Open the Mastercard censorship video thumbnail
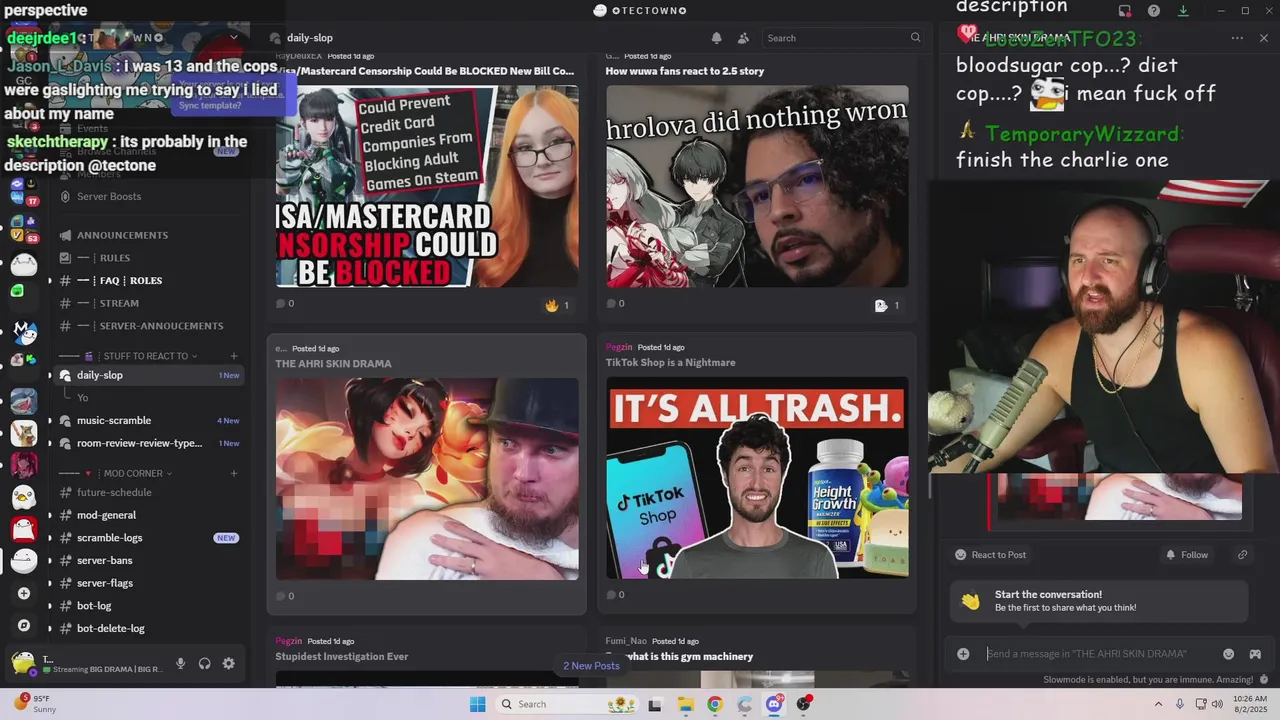Screen dimensions: 1280x720 pyautogui.click(x=427, y=186)
